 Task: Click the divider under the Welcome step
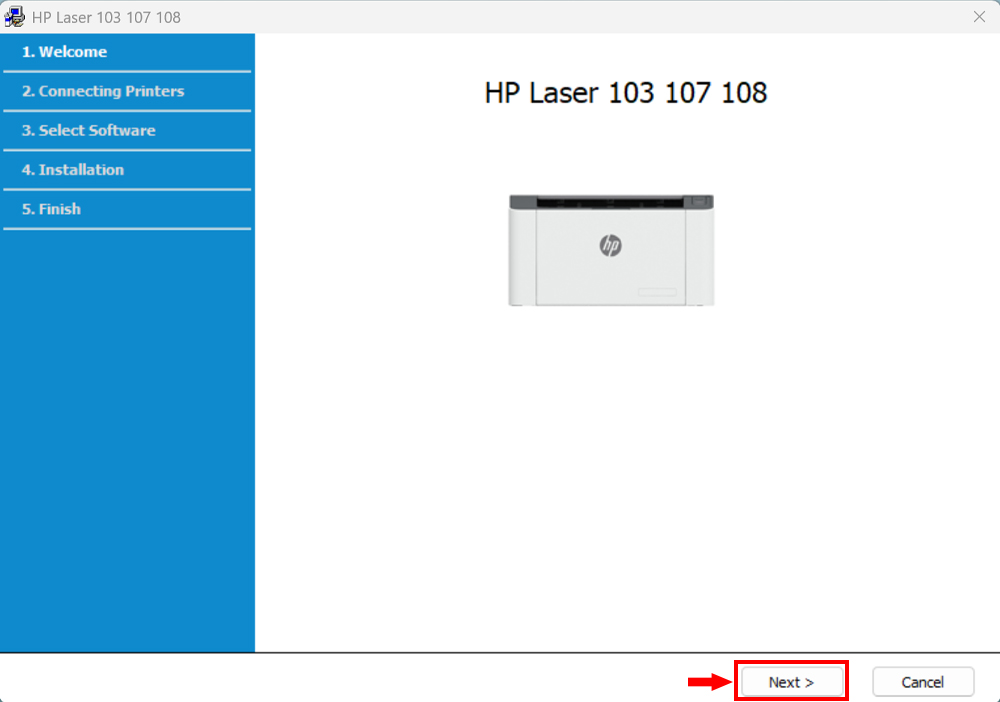pyautogui.click(x=127, y=72)
